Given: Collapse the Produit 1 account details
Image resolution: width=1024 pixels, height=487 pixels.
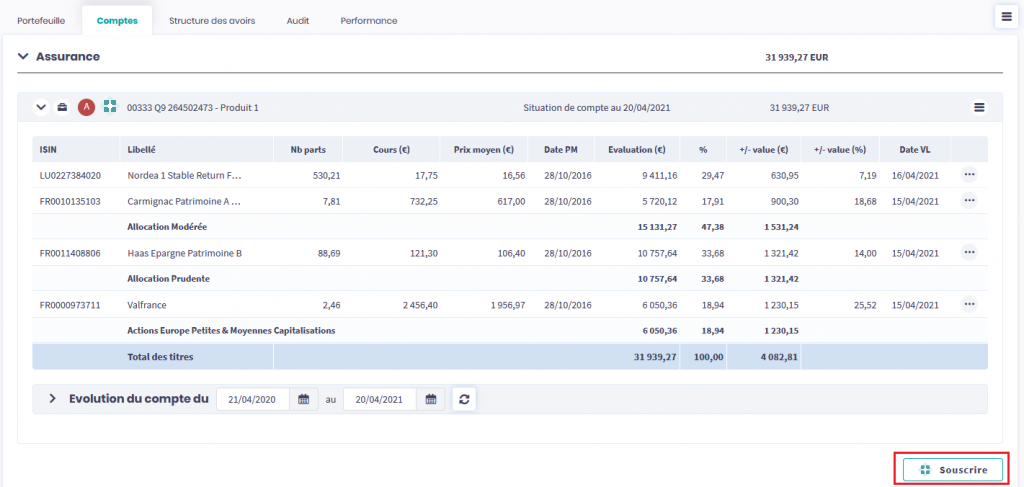Looking at the screenshot, I should click(41, 108).
